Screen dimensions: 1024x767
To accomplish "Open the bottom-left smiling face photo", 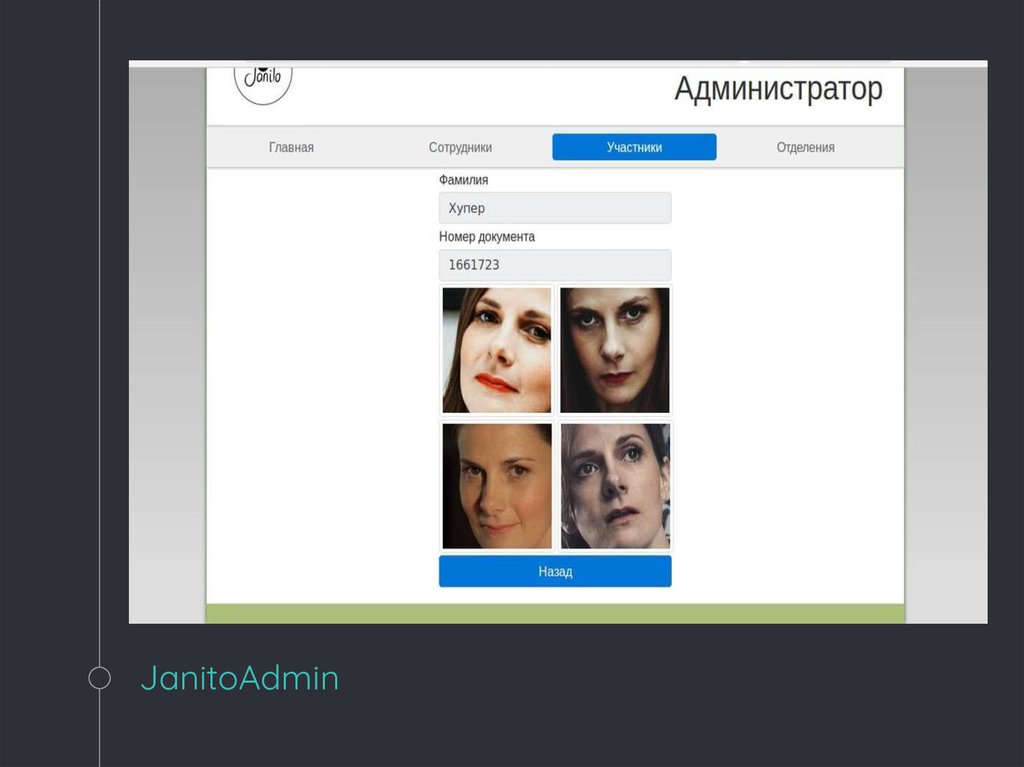I will pos(496,486).
